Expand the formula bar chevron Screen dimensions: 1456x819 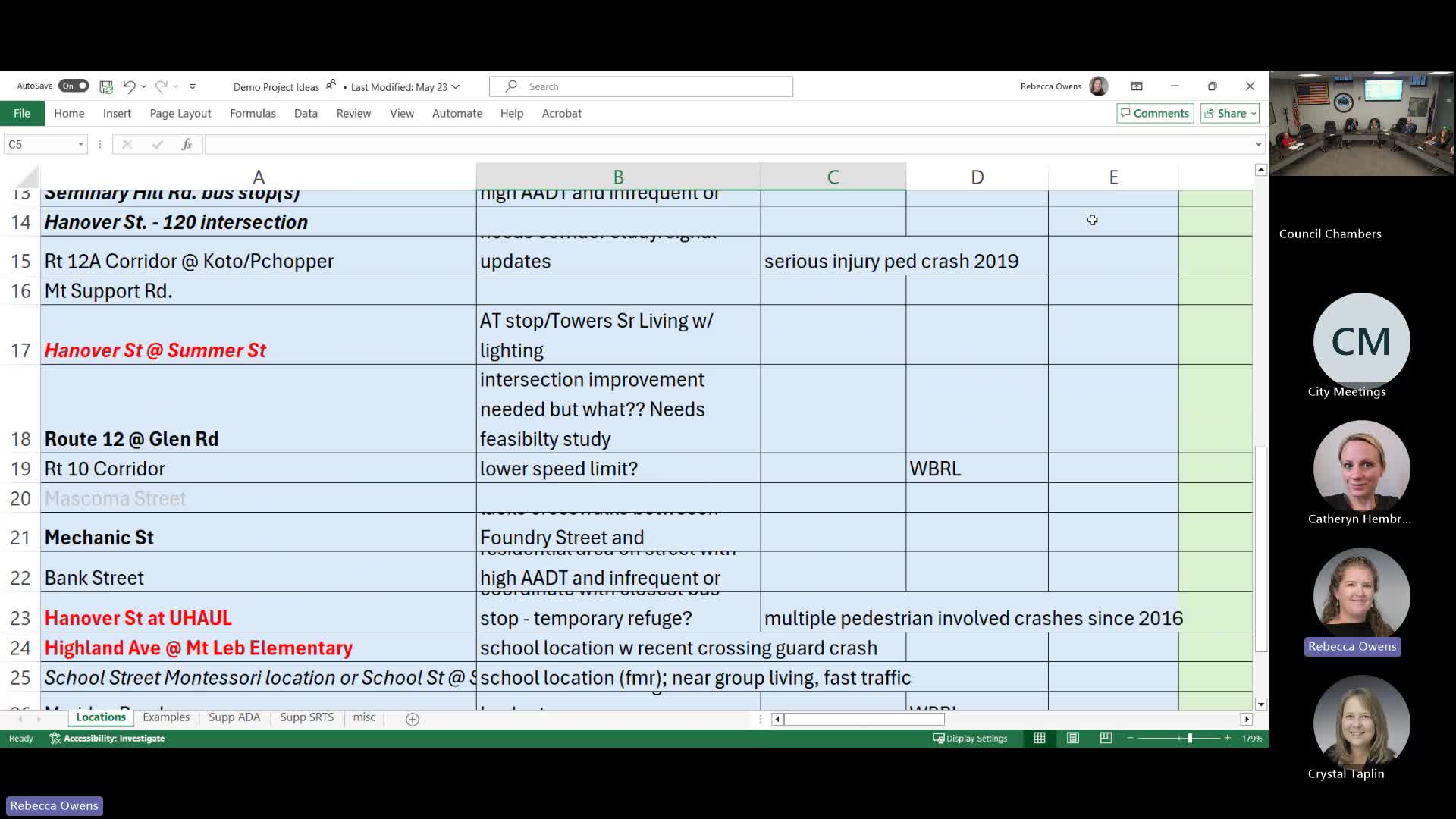tap(1258, 144)
